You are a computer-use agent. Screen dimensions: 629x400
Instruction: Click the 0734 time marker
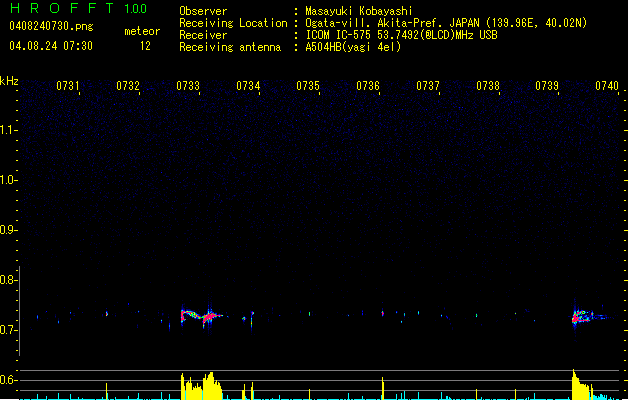click(x=248, y=86)
